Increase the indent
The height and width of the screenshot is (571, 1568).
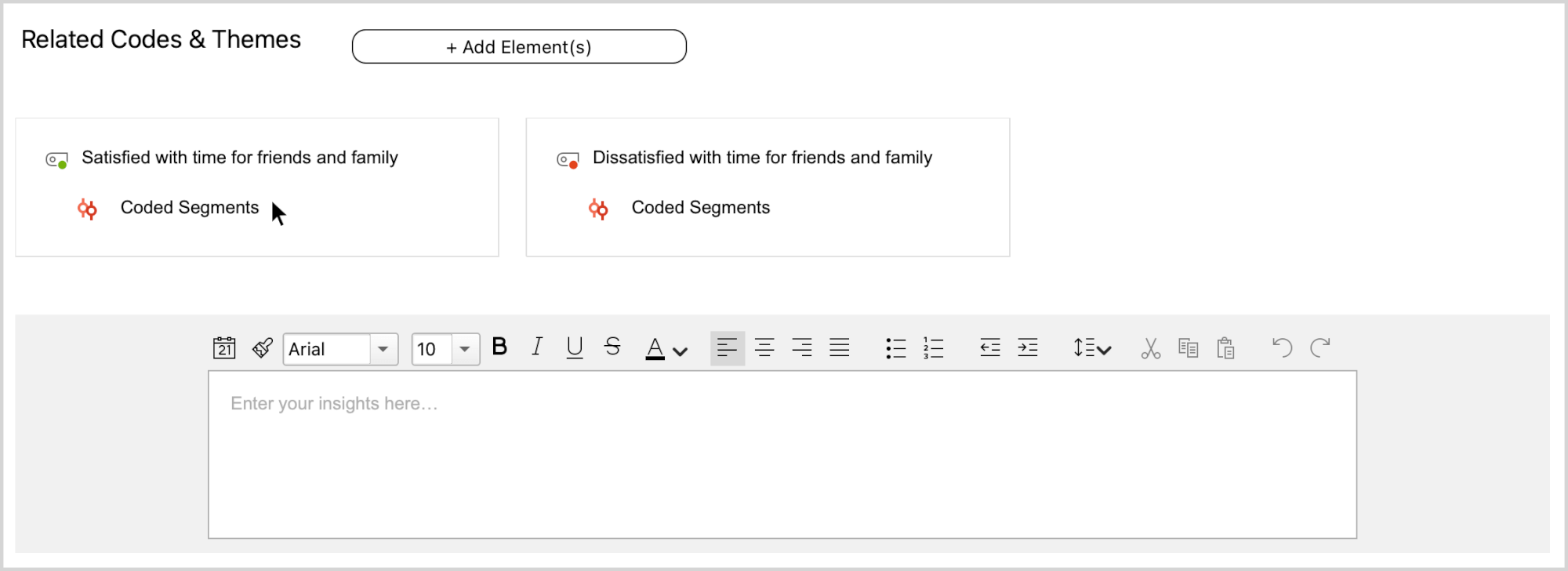pyautogui.click(x=1028, y=347)
